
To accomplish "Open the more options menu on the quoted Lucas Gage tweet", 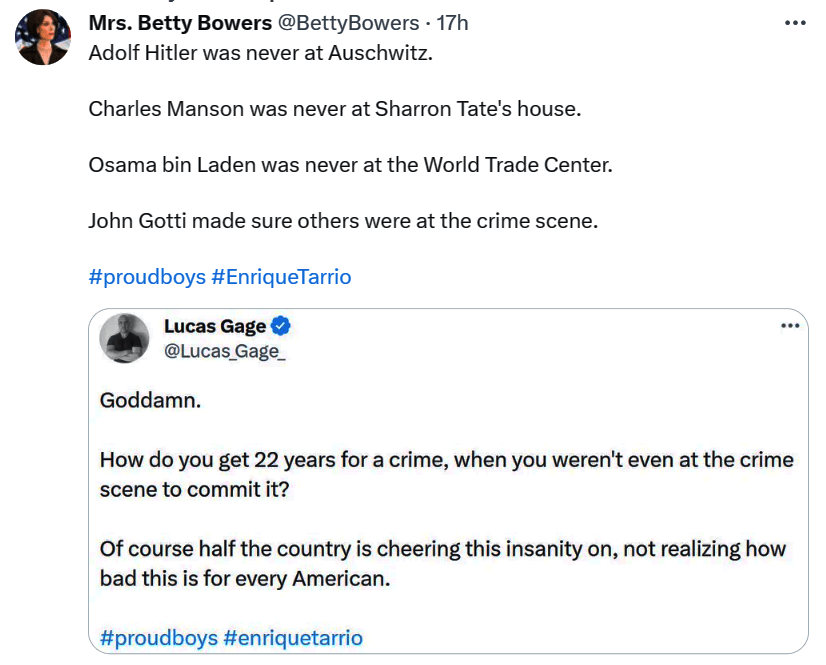I will click(790, 325).
